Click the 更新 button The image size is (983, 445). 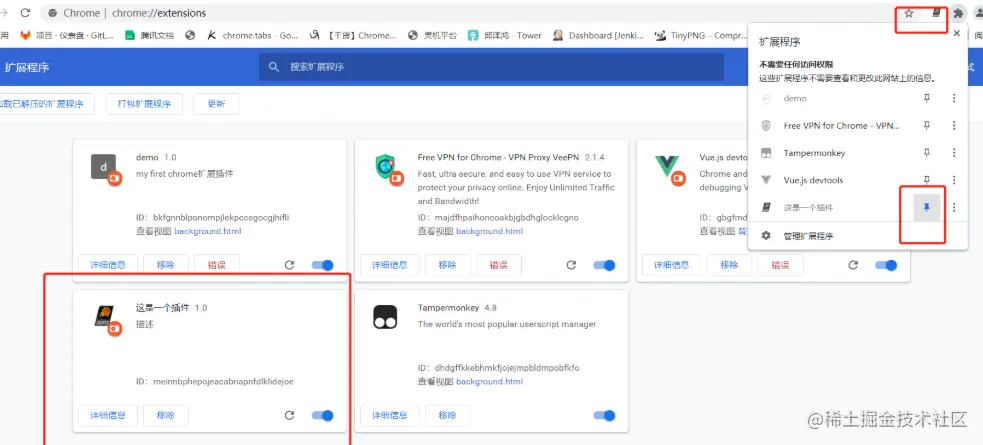[x=216, y=104]
